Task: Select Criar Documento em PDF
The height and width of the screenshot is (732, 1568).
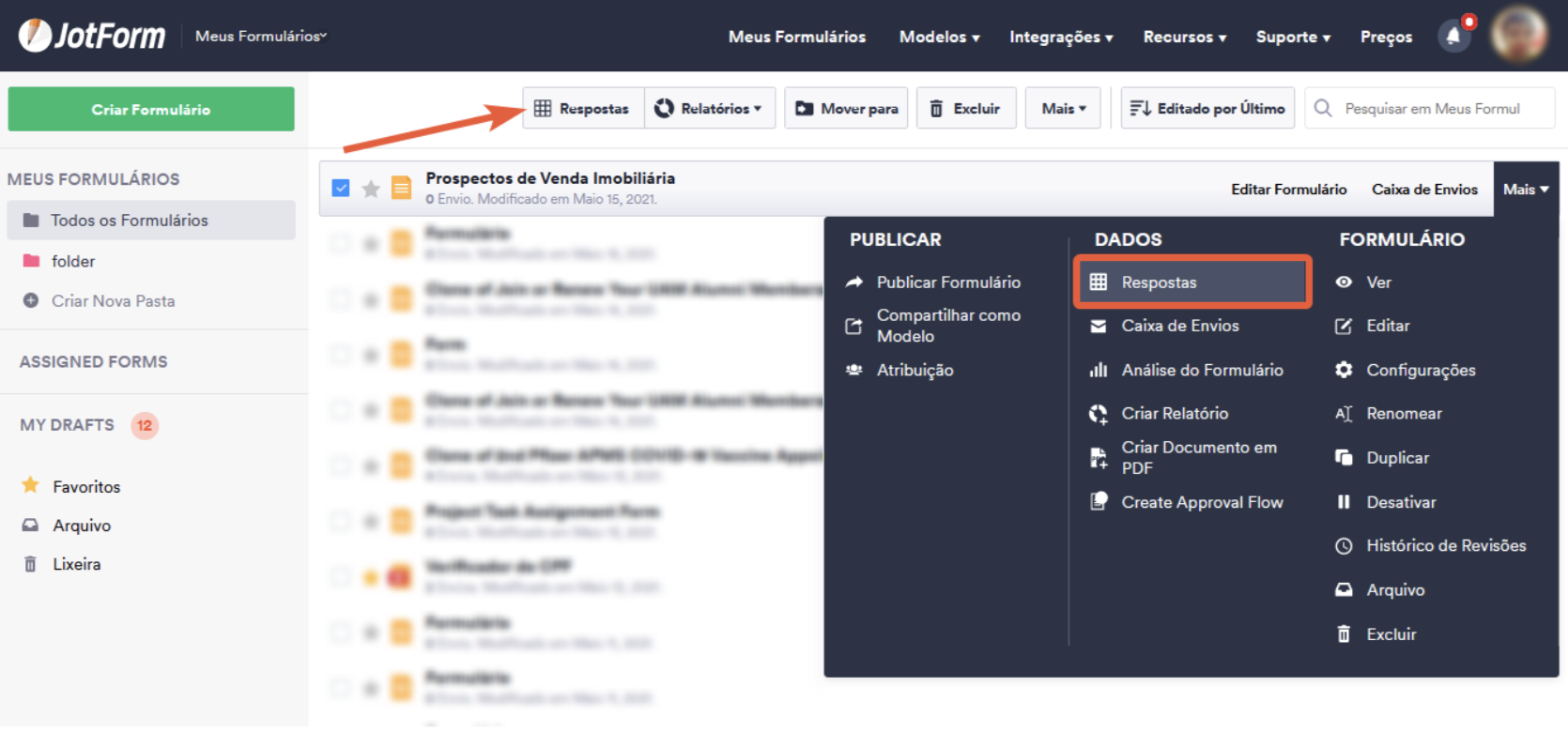Action: tap(1199, 458)
